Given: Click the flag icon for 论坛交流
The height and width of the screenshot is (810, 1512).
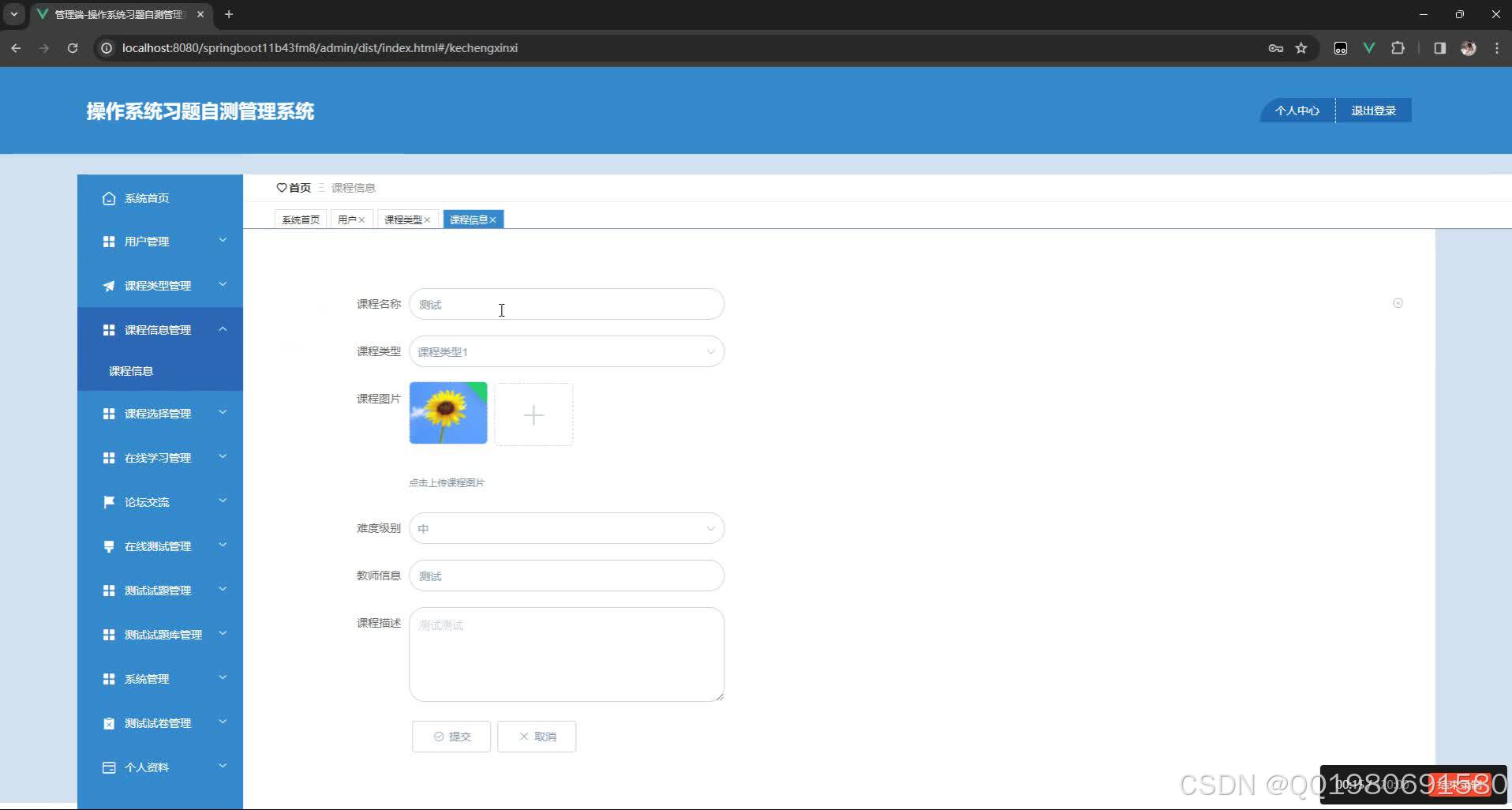Looking at the screenshot, I should (109, 502).
